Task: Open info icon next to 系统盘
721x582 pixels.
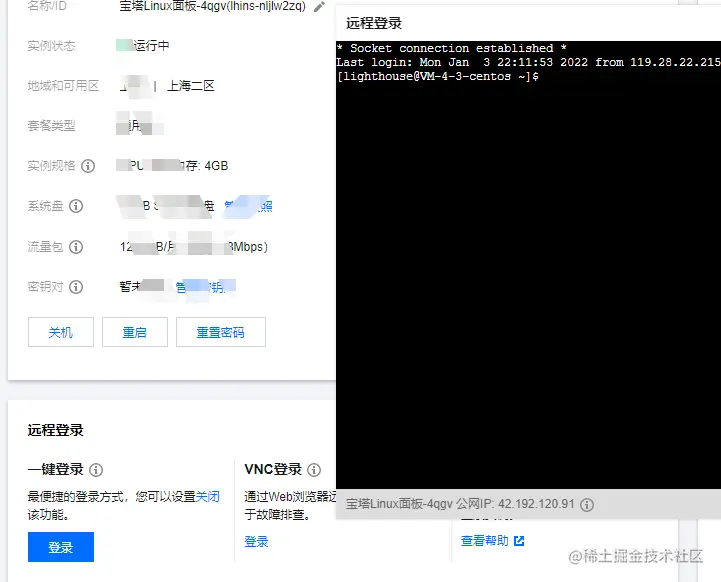Action: click(x=76, y=206)
